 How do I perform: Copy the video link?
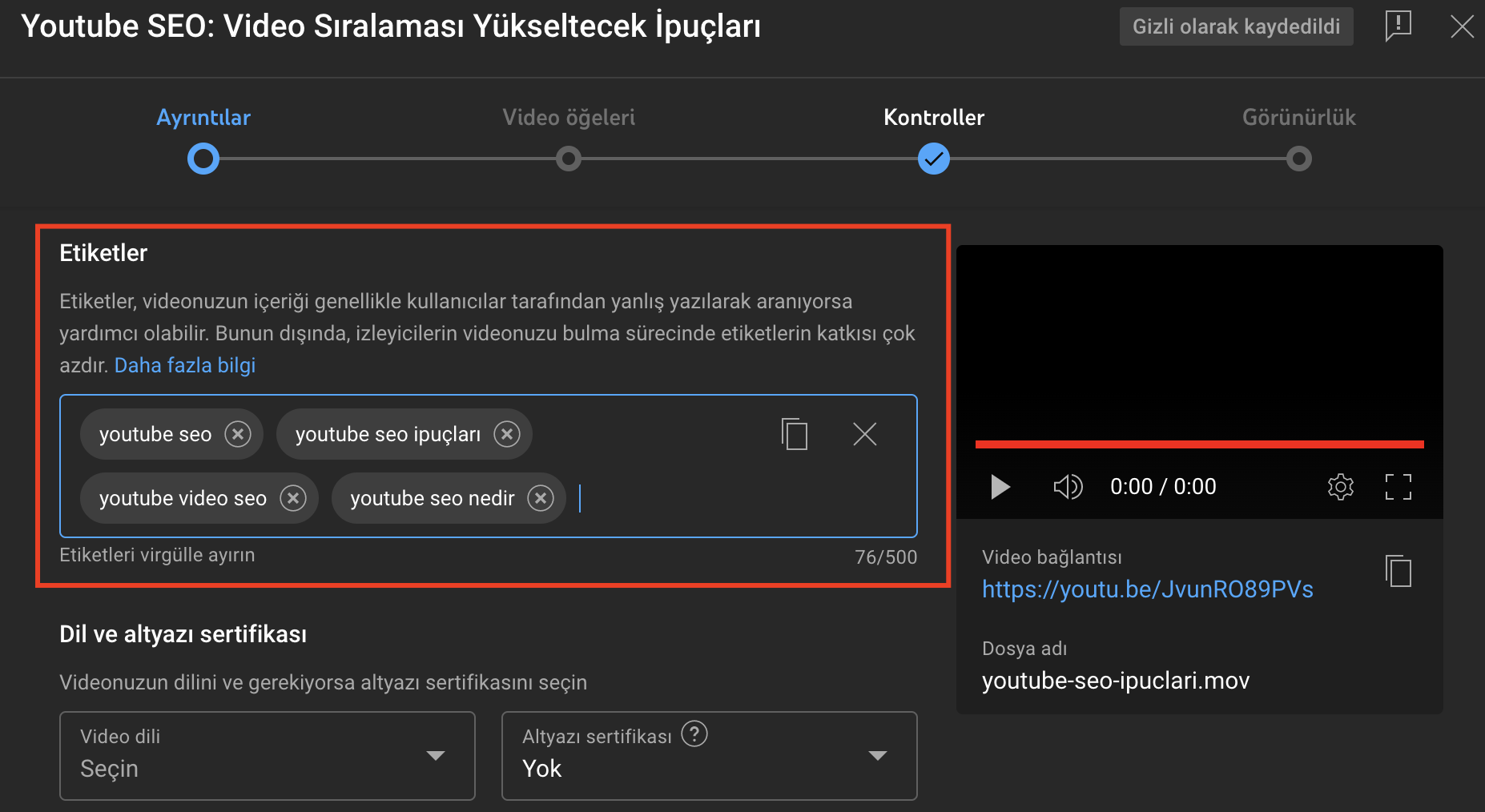1398,571
